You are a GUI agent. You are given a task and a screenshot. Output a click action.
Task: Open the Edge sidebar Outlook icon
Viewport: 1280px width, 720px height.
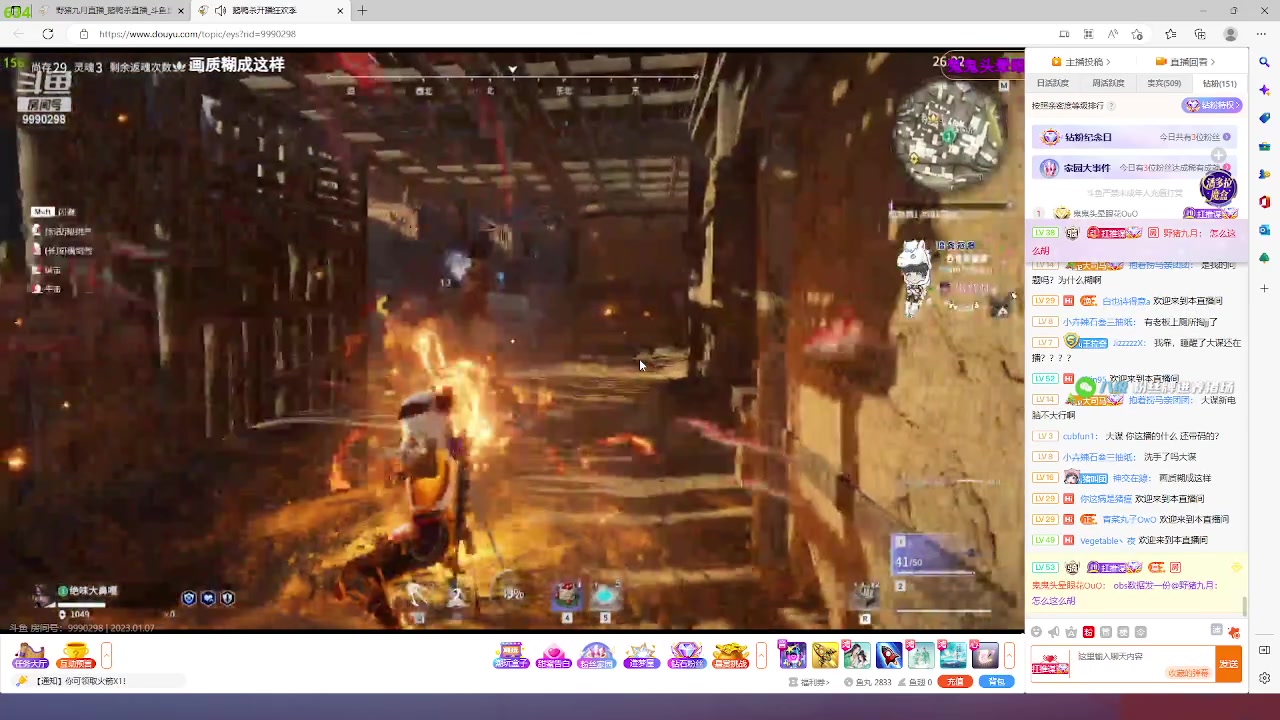tap(1265, 230)
